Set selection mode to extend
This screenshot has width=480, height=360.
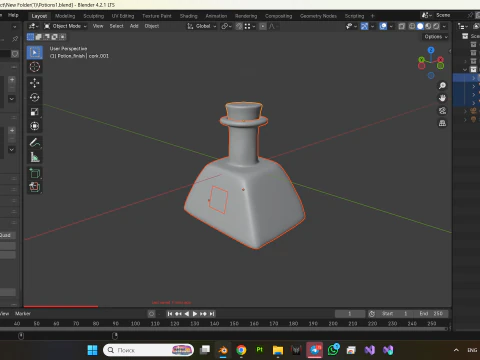click(x=38, y=37)
